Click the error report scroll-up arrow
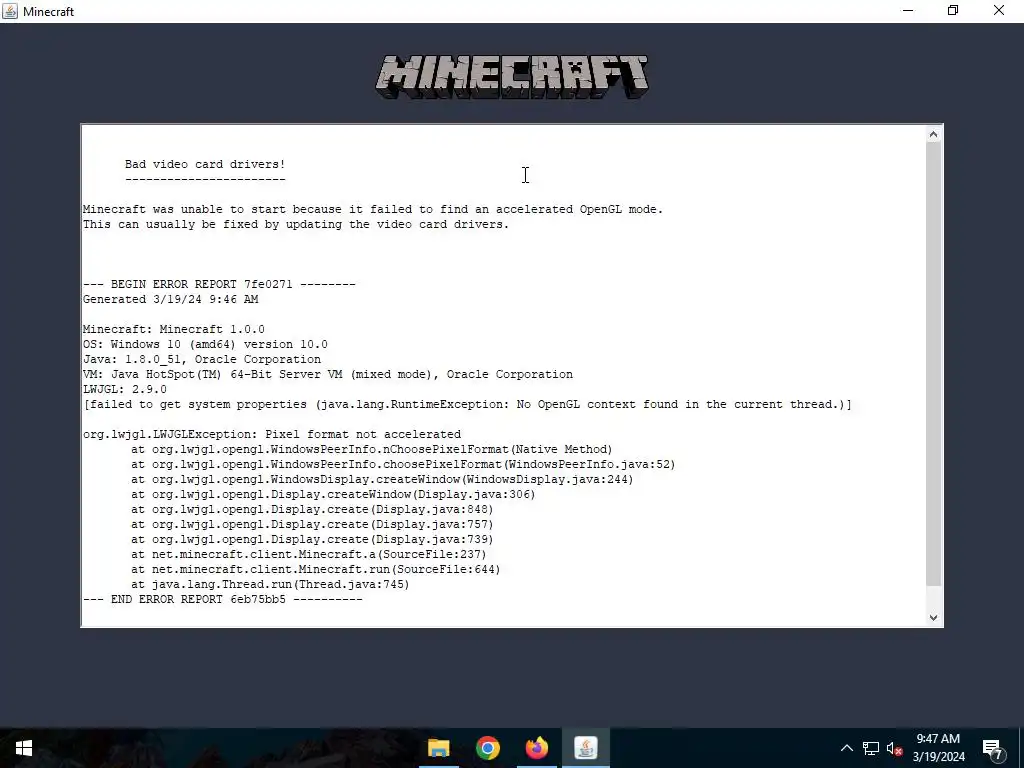 (933, 135)
